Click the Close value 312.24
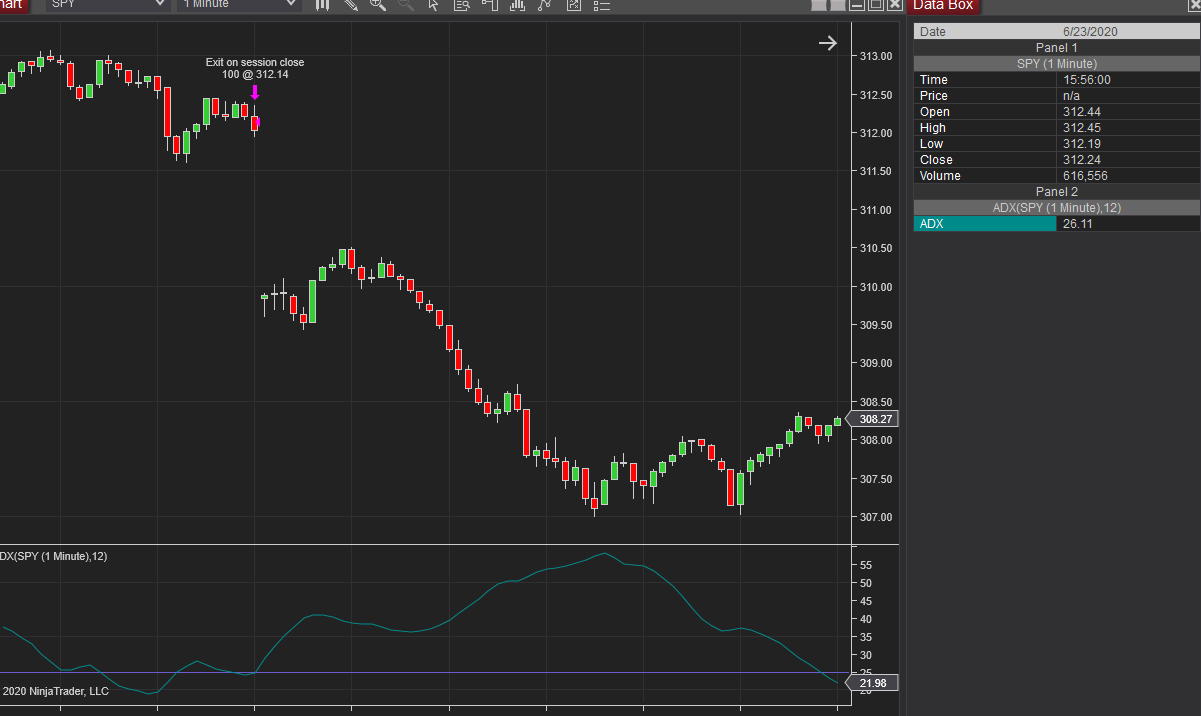Image resolution: width=1201 pixels, height=716 pixels. pyautogui.click(x=1081, y=160)
